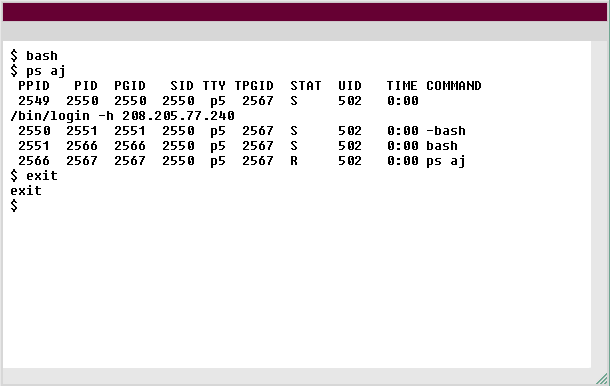Click the "bash" command in the PID 2566 row
Image resolution: width=610 pixels, height=386 pixels.
tap(442, 146)
